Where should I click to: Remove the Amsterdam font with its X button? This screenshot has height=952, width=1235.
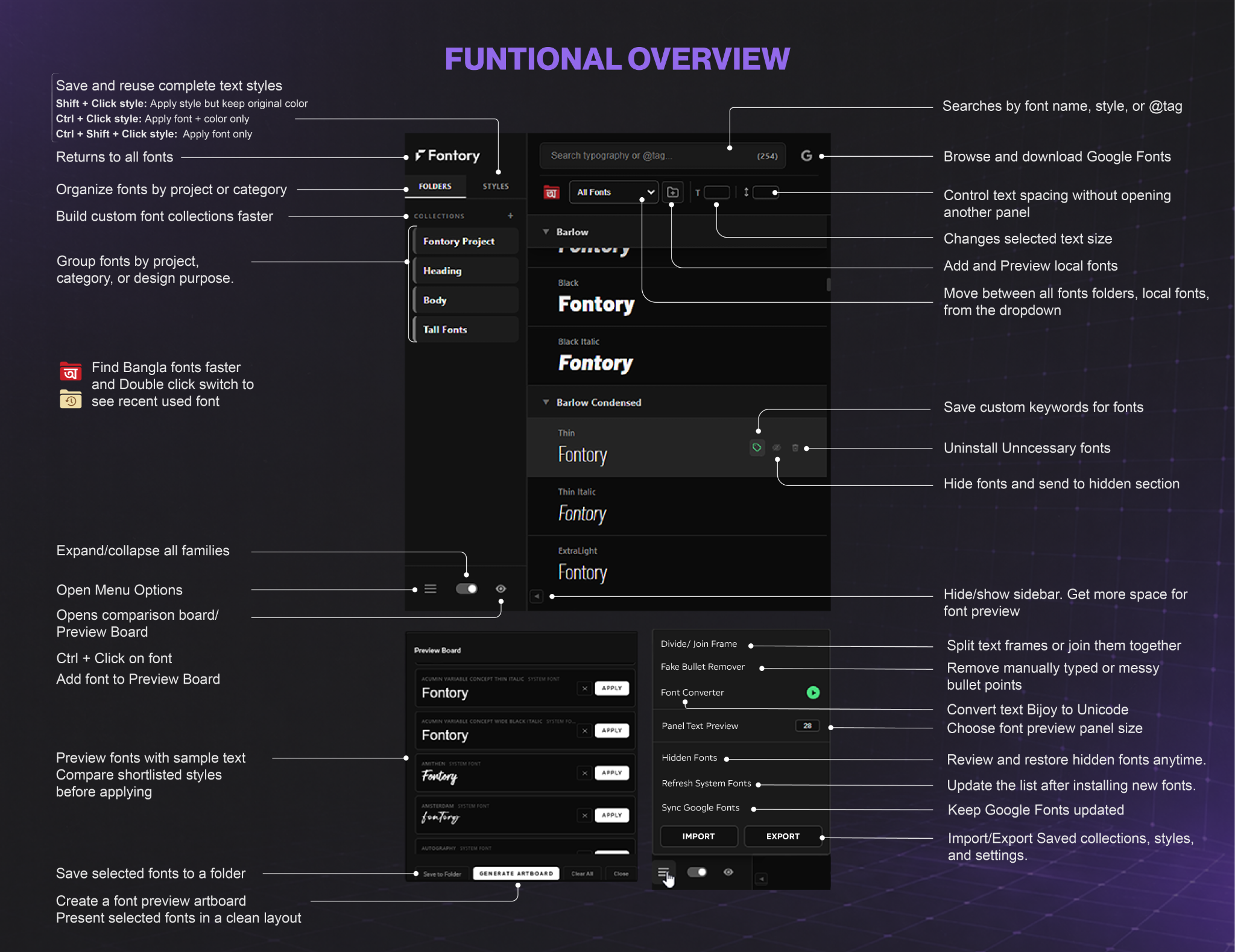click(x=584, y=815)
